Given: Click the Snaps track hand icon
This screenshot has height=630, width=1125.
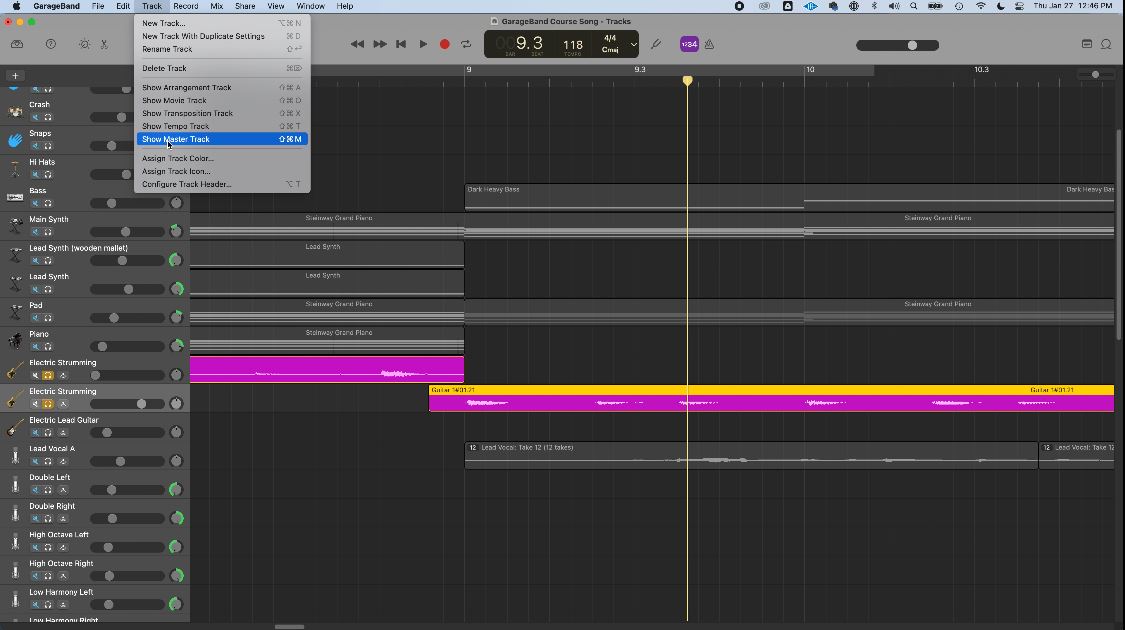Looking at the screenshot, I should click(x=15, y=140).
